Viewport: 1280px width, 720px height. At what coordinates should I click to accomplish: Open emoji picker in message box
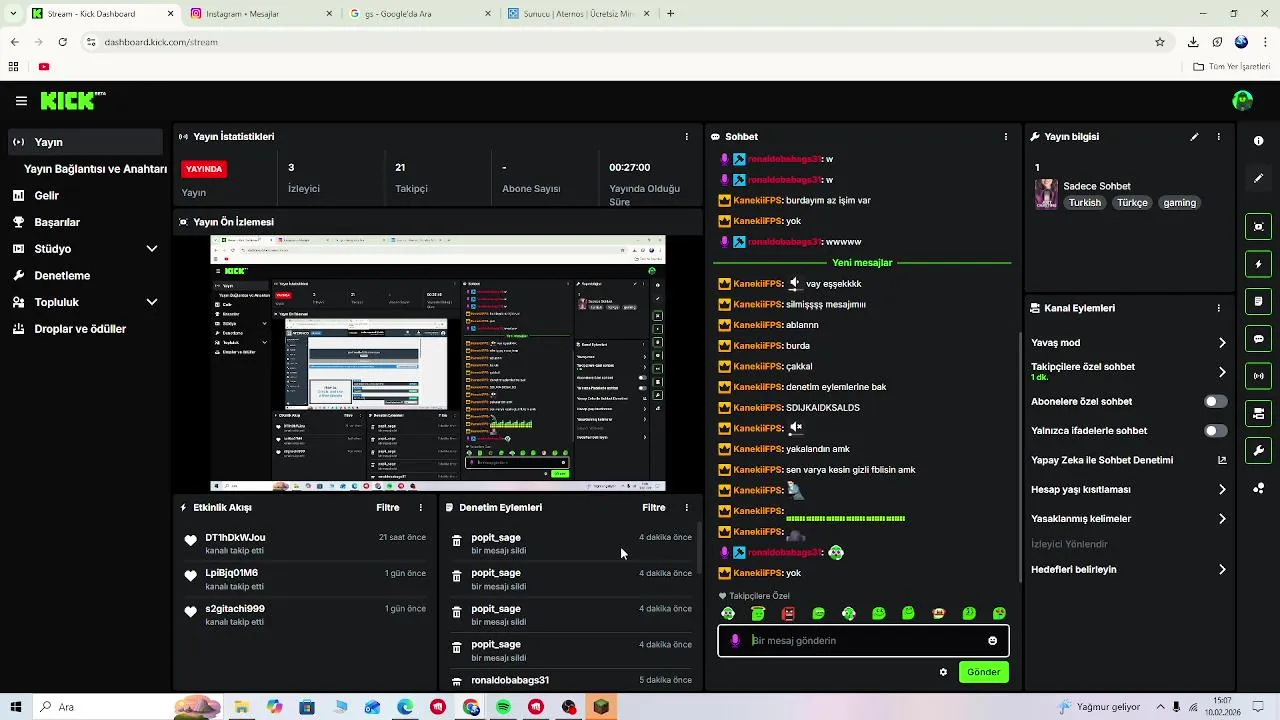coord(992,641)
